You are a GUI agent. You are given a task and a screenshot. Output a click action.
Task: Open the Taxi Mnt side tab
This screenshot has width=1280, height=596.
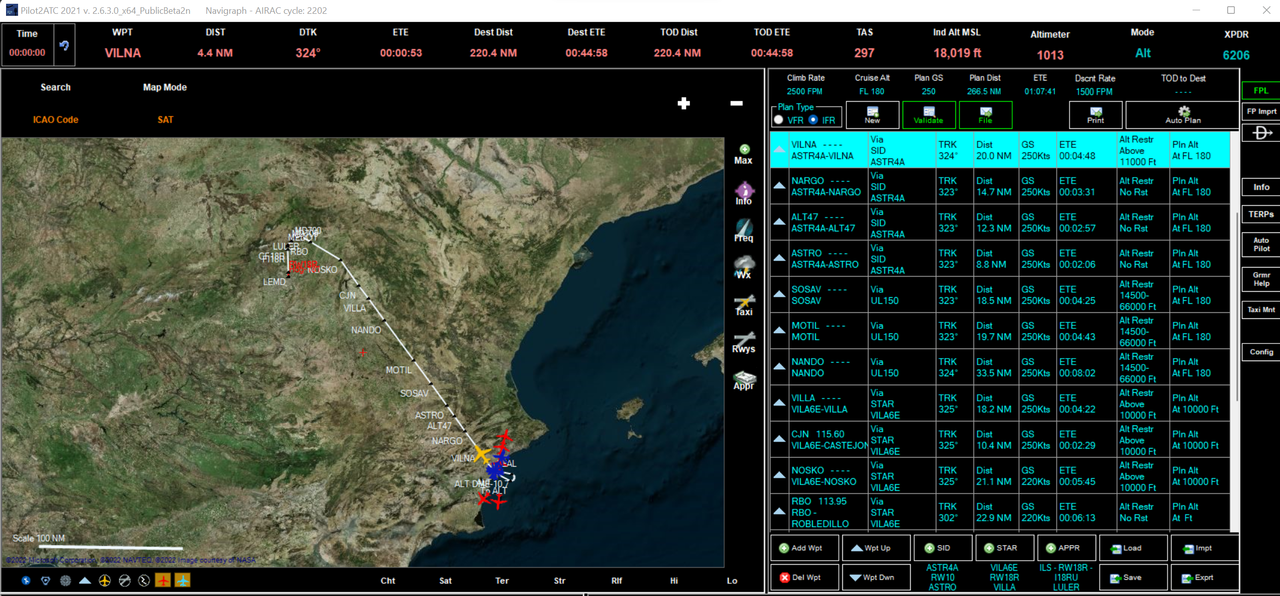(1261, 310)
